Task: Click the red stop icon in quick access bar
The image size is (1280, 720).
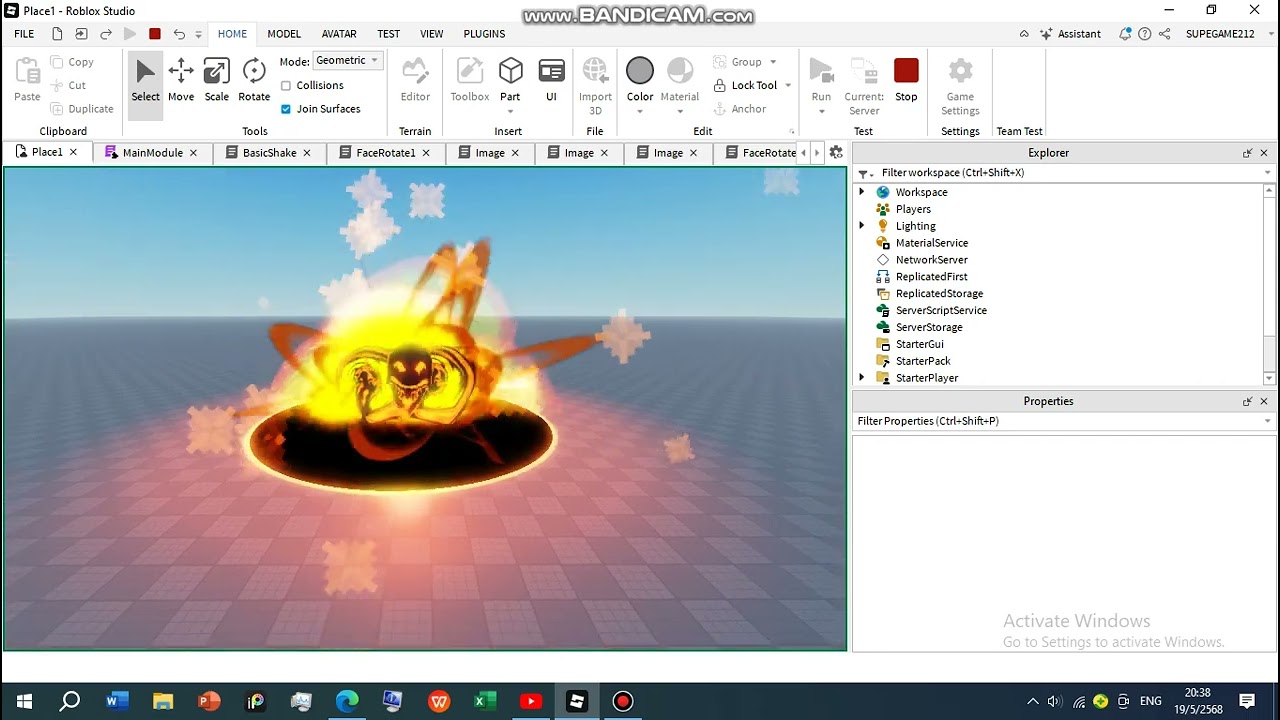Action: tap(155, 34)
